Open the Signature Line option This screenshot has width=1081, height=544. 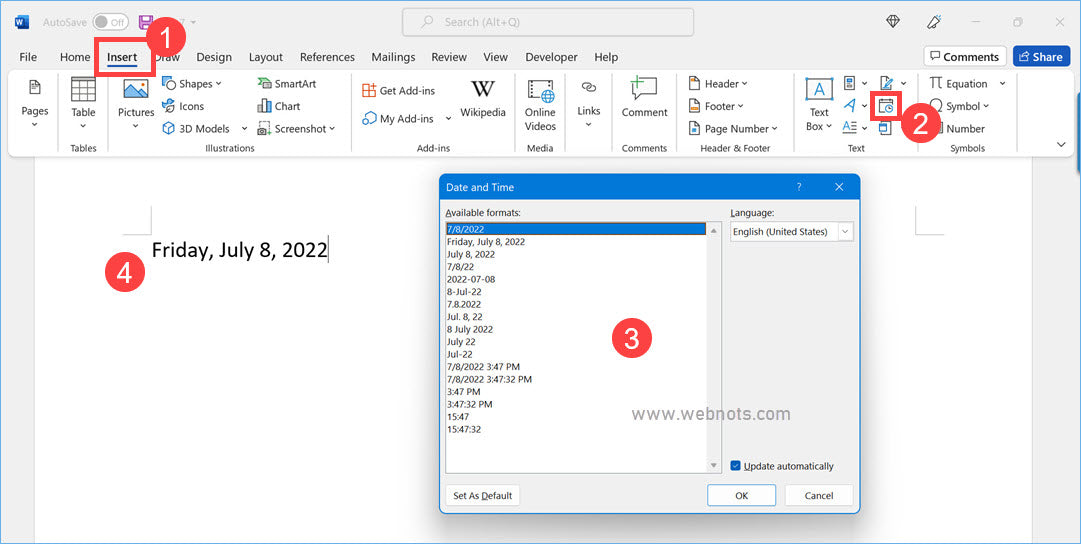pos(893,83)
